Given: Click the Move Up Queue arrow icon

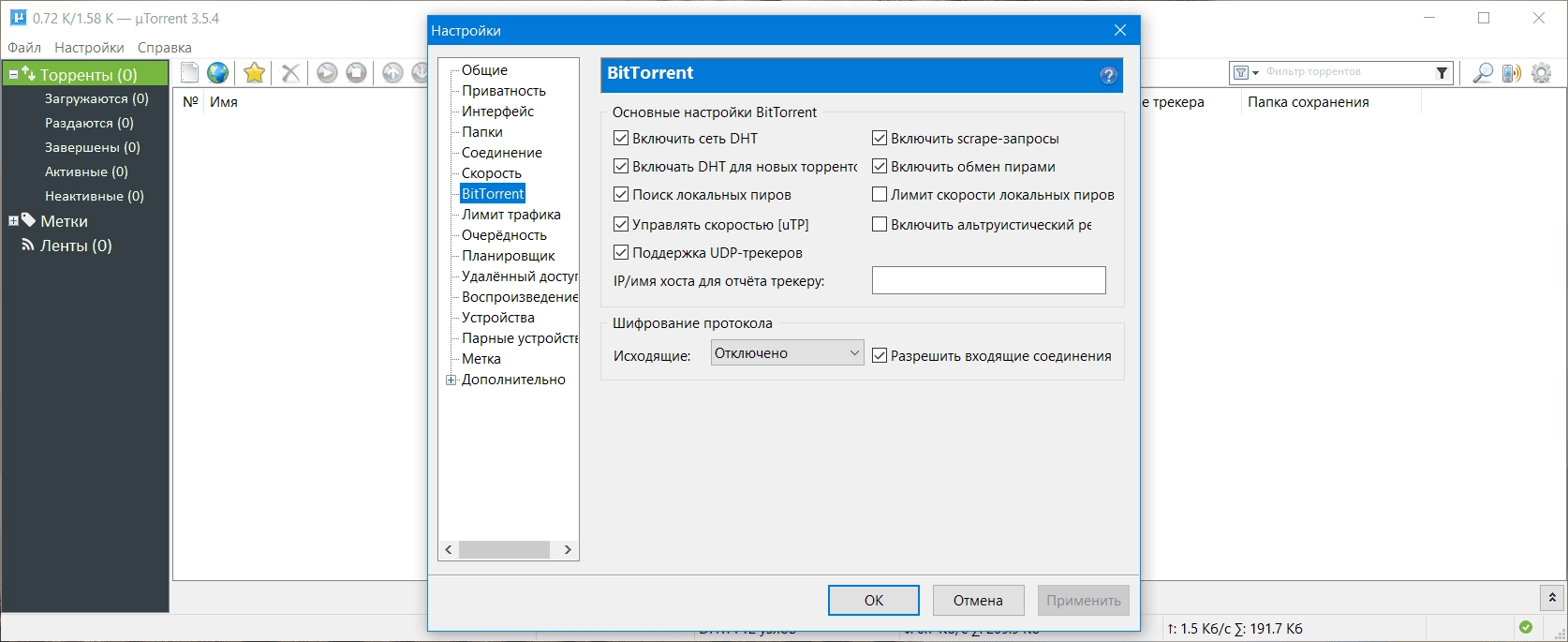Looking at the screenshot, I should (393, 72).
